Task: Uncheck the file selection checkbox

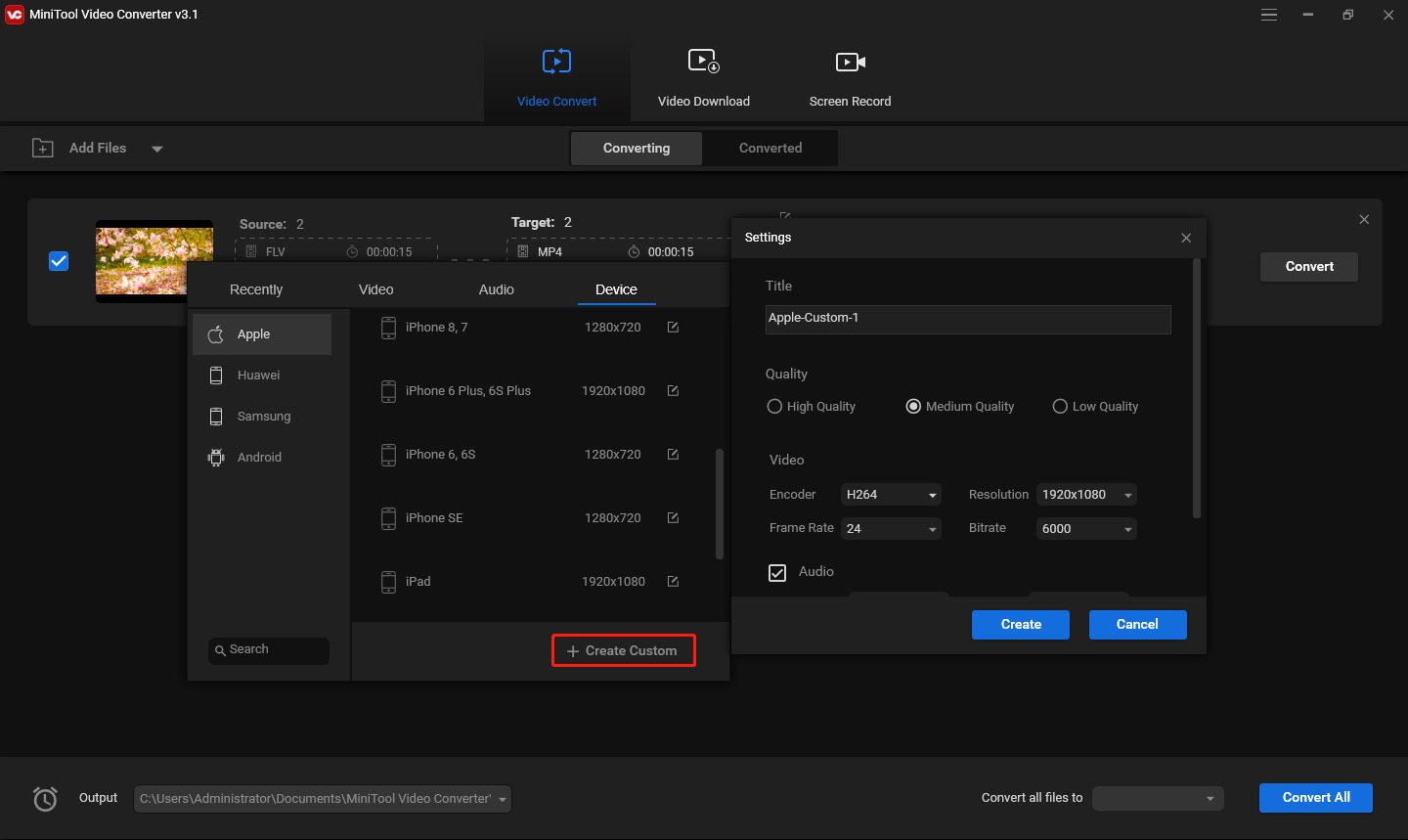Action: 59,261
